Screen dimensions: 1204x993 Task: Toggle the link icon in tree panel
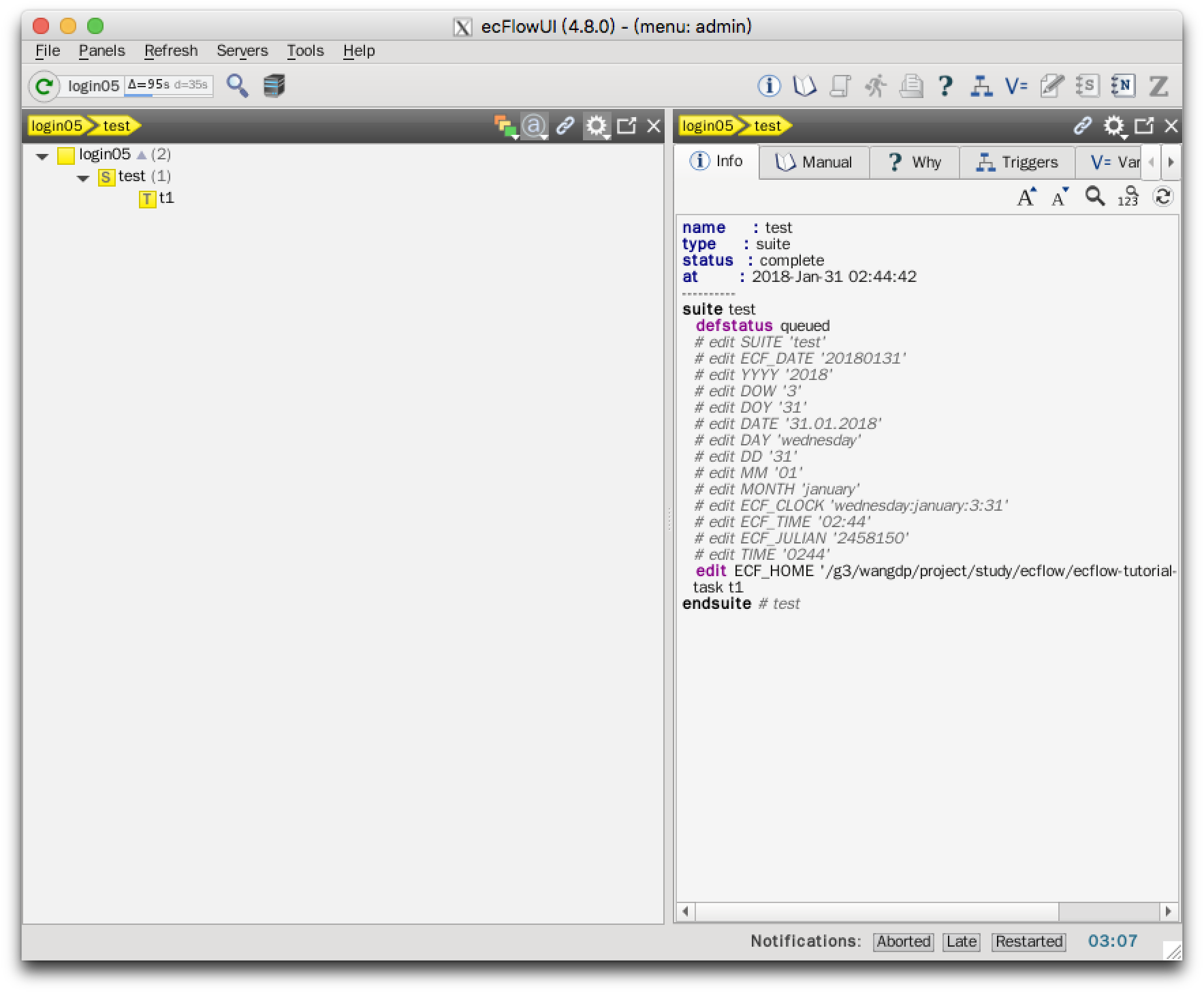pyautogui.click(x=565, y=126)
